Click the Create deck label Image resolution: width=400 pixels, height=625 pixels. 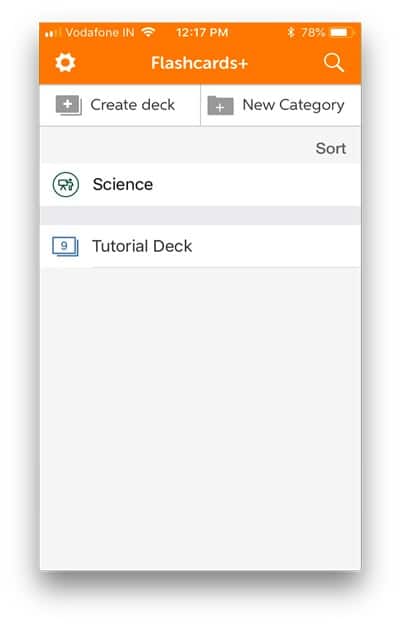click(133, 105)
